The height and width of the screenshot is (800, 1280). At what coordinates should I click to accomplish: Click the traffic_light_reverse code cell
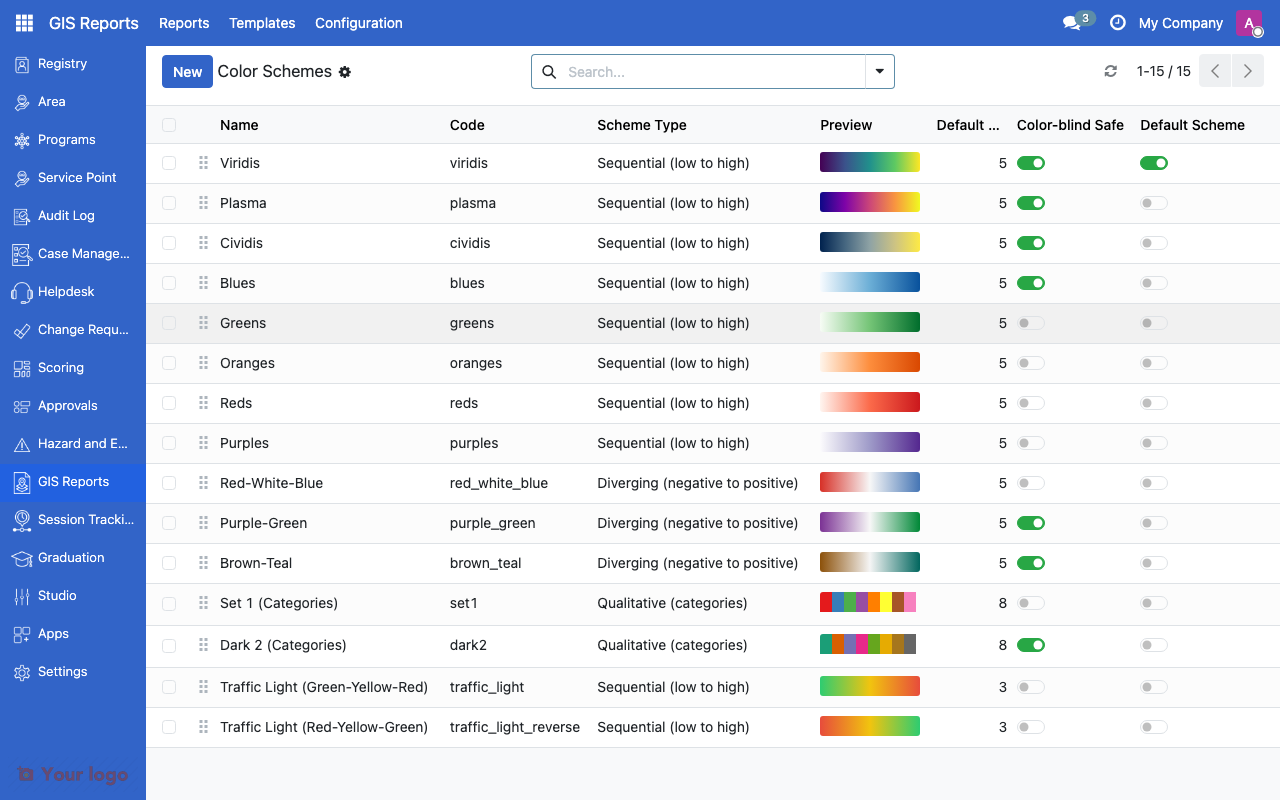(515, 727)
